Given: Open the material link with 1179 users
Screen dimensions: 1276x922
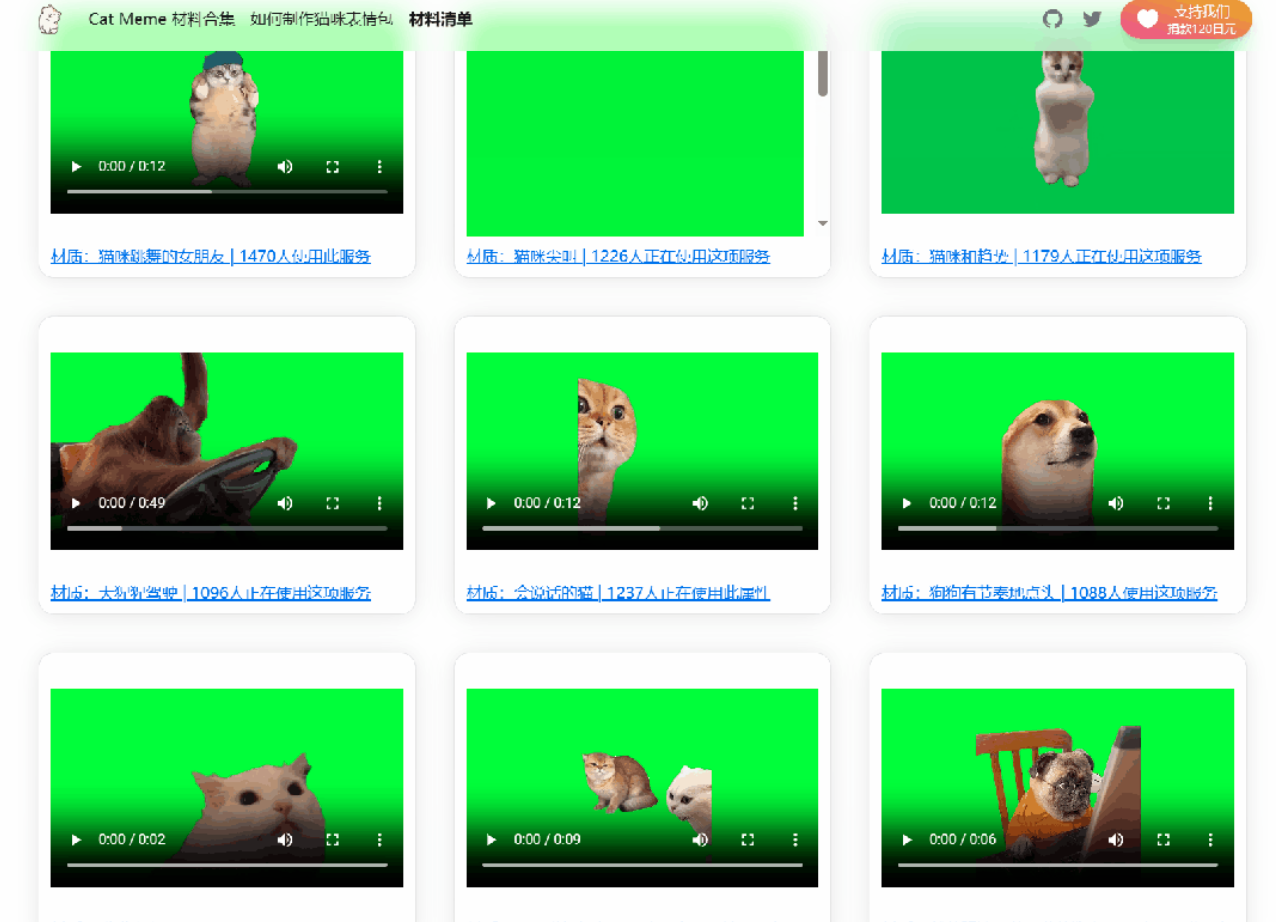Looking at the screenshot, I should coord(1041,257).
